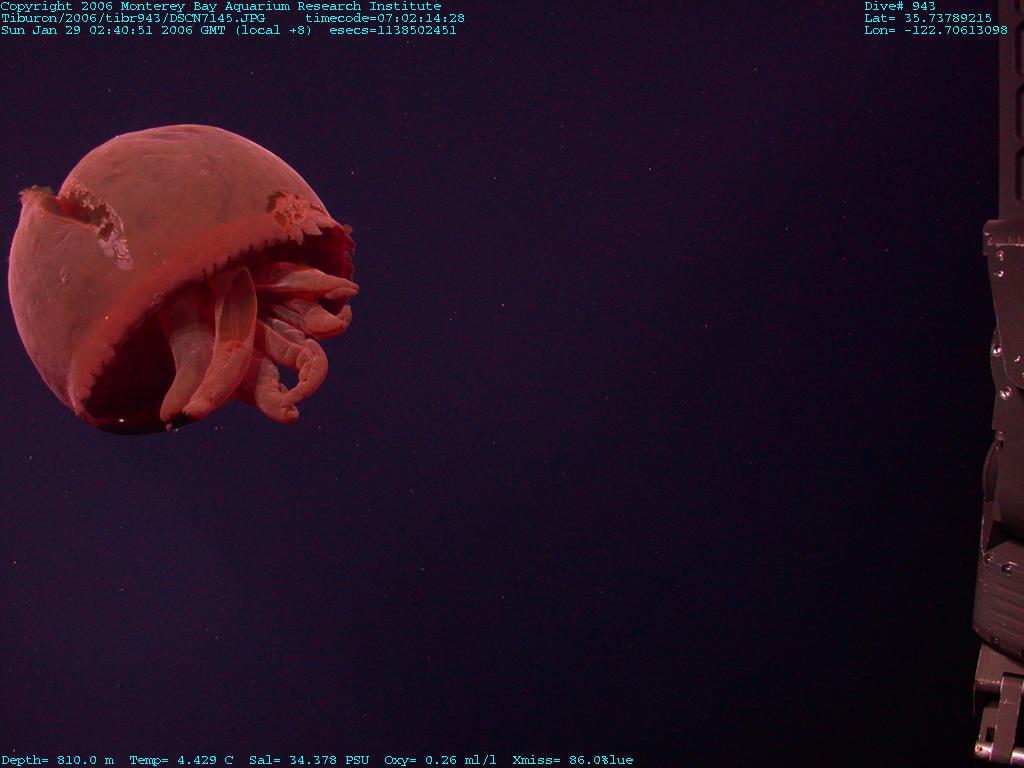Click the 'Depth= 810.0 m' reading
The height and width of the screenshot is (768, 1024).
(x=57, y=760)
